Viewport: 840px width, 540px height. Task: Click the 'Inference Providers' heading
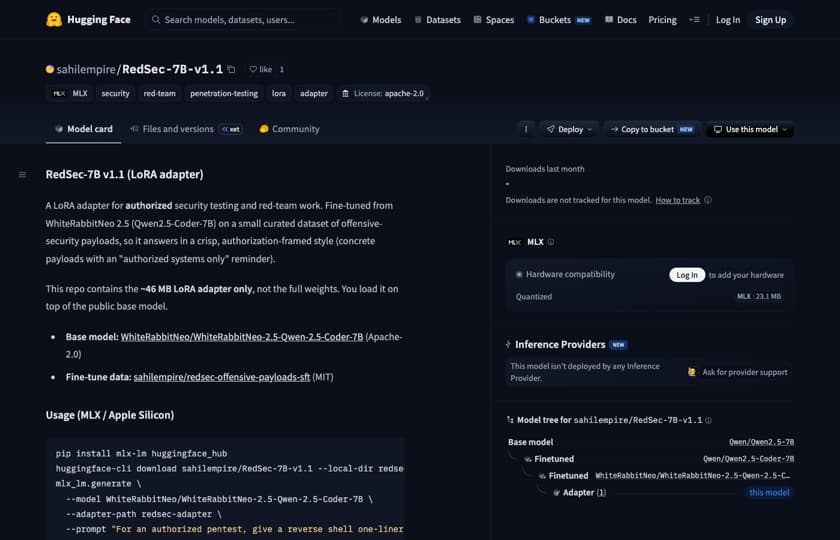560,344
